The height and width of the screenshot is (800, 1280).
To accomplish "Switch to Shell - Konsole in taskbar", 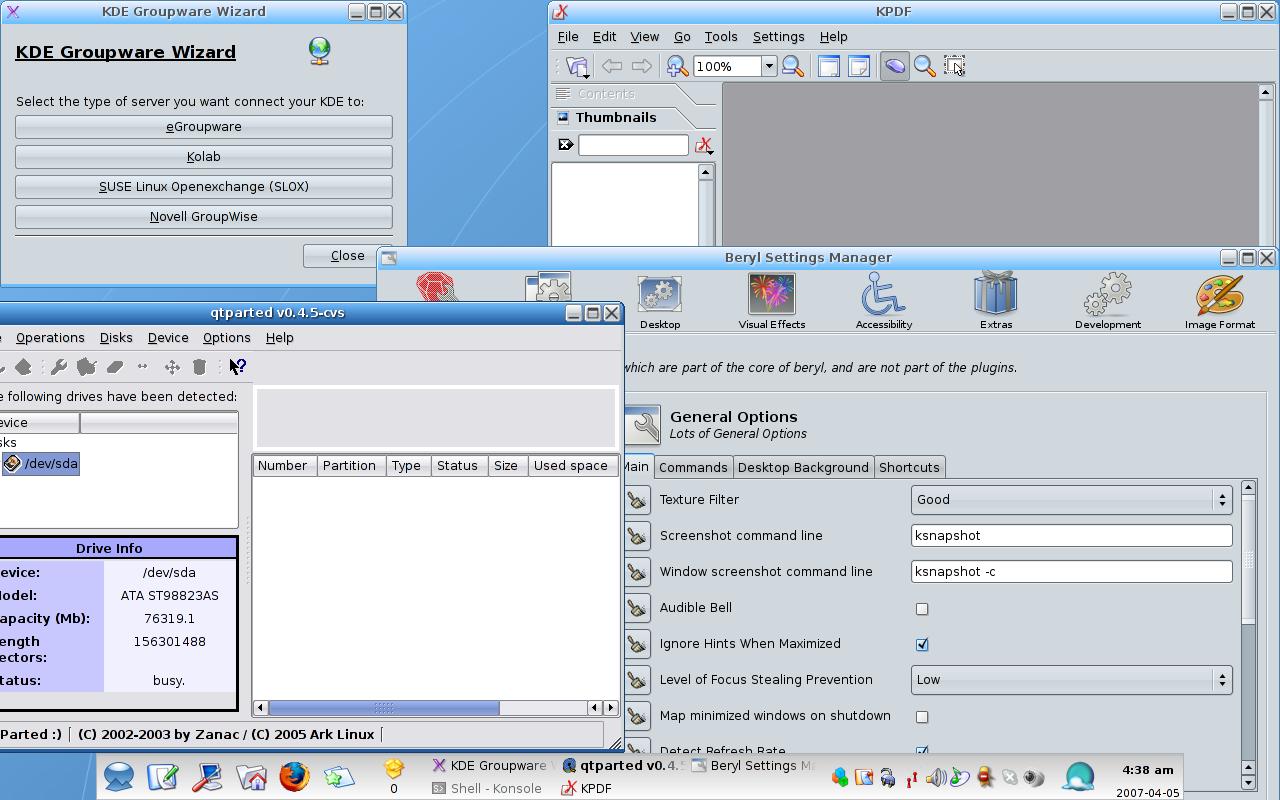I will 488,788.
